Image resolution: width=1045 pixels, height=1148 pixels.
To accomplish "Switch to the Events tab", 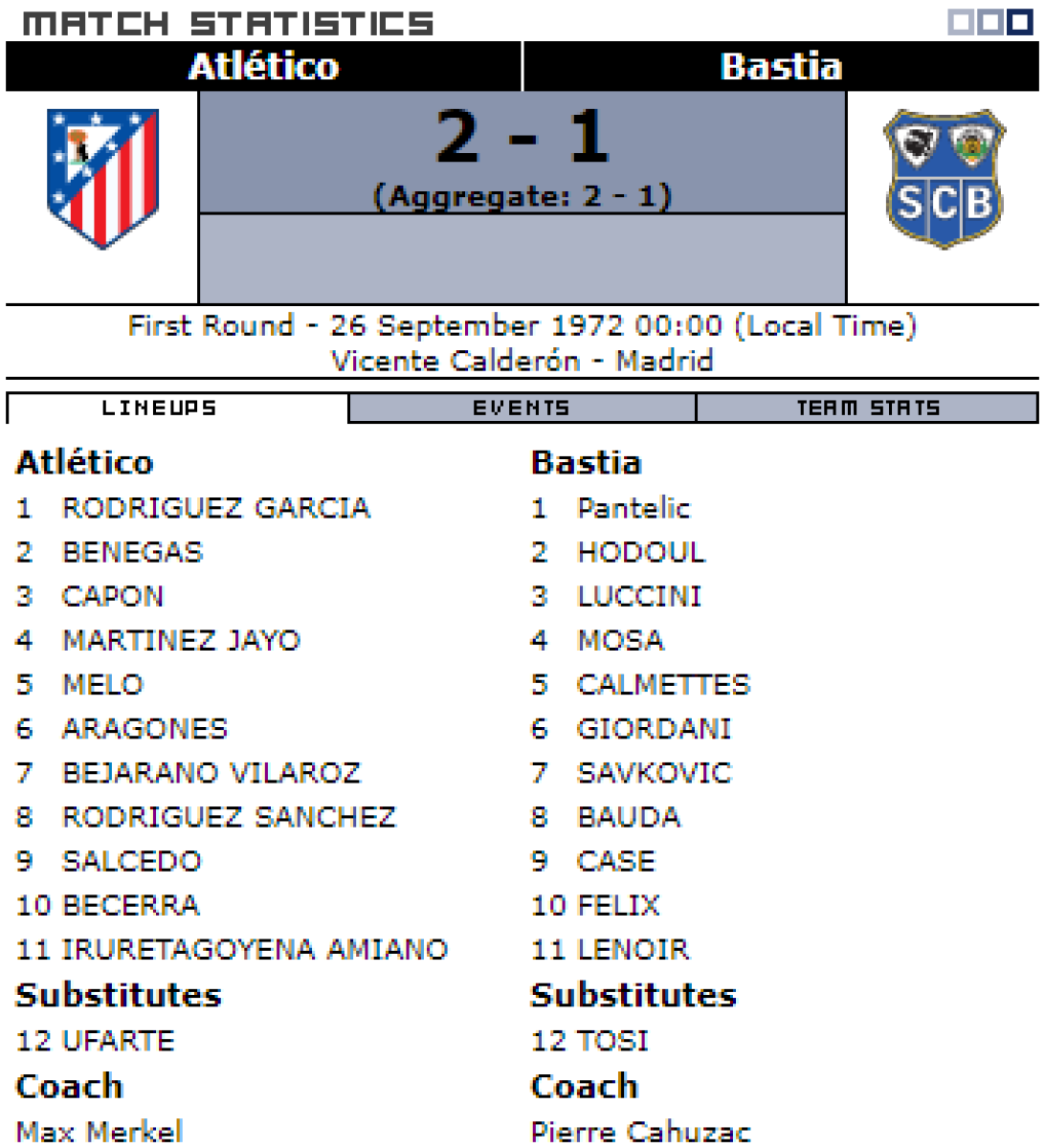I will pos(522,408).
